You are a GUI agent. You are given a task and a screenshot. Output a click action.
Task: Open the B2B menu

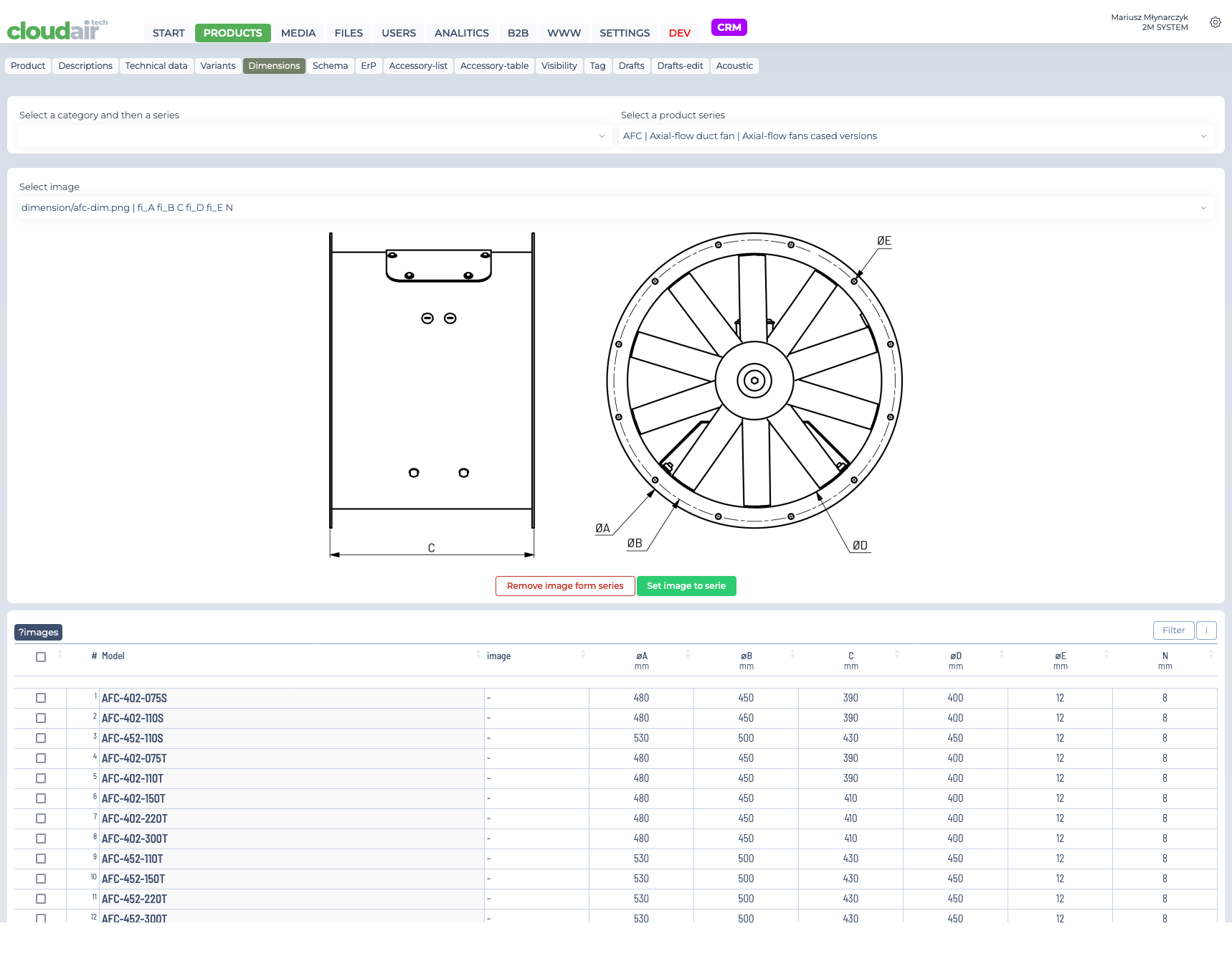pyautogui.click(x=518, y=33)
